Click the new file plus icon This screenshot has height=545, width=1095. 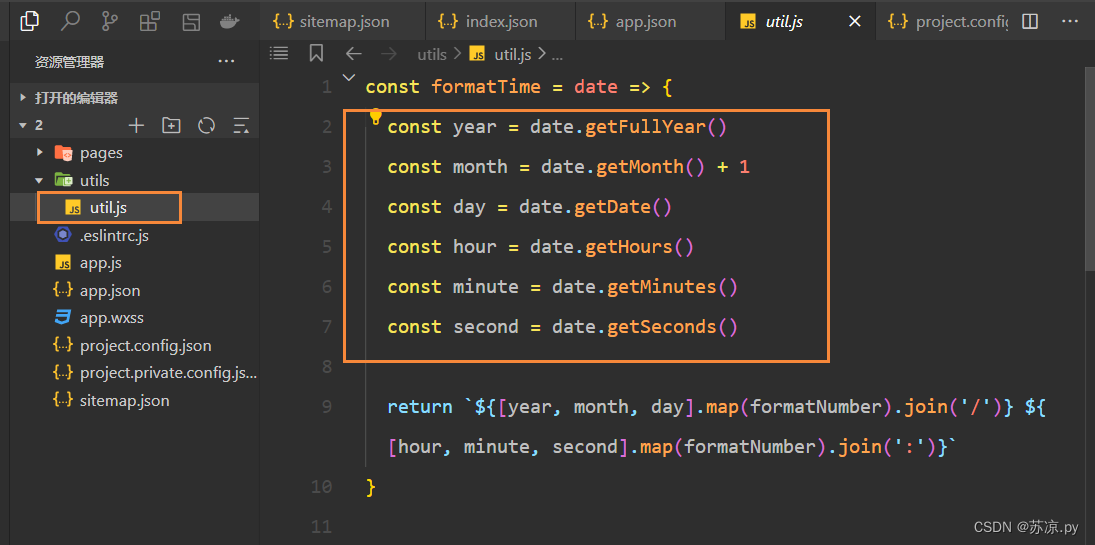click(x=137, y=125)
